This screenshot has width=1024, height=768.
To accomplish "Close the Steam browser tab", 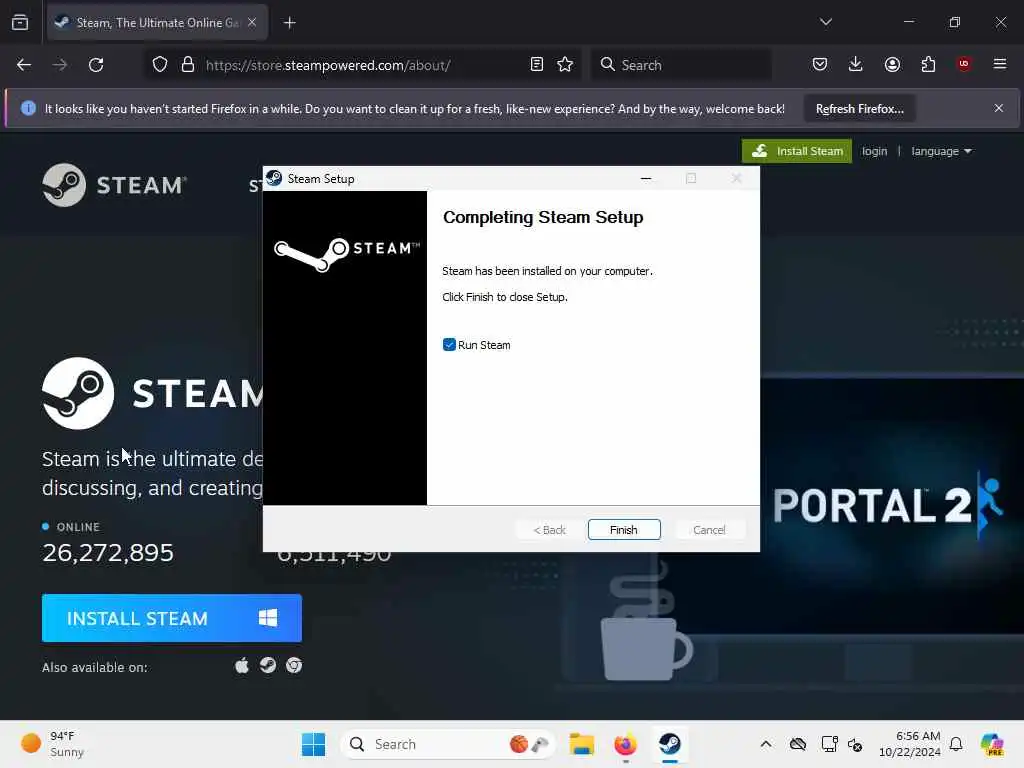I will tap(252, 22).
